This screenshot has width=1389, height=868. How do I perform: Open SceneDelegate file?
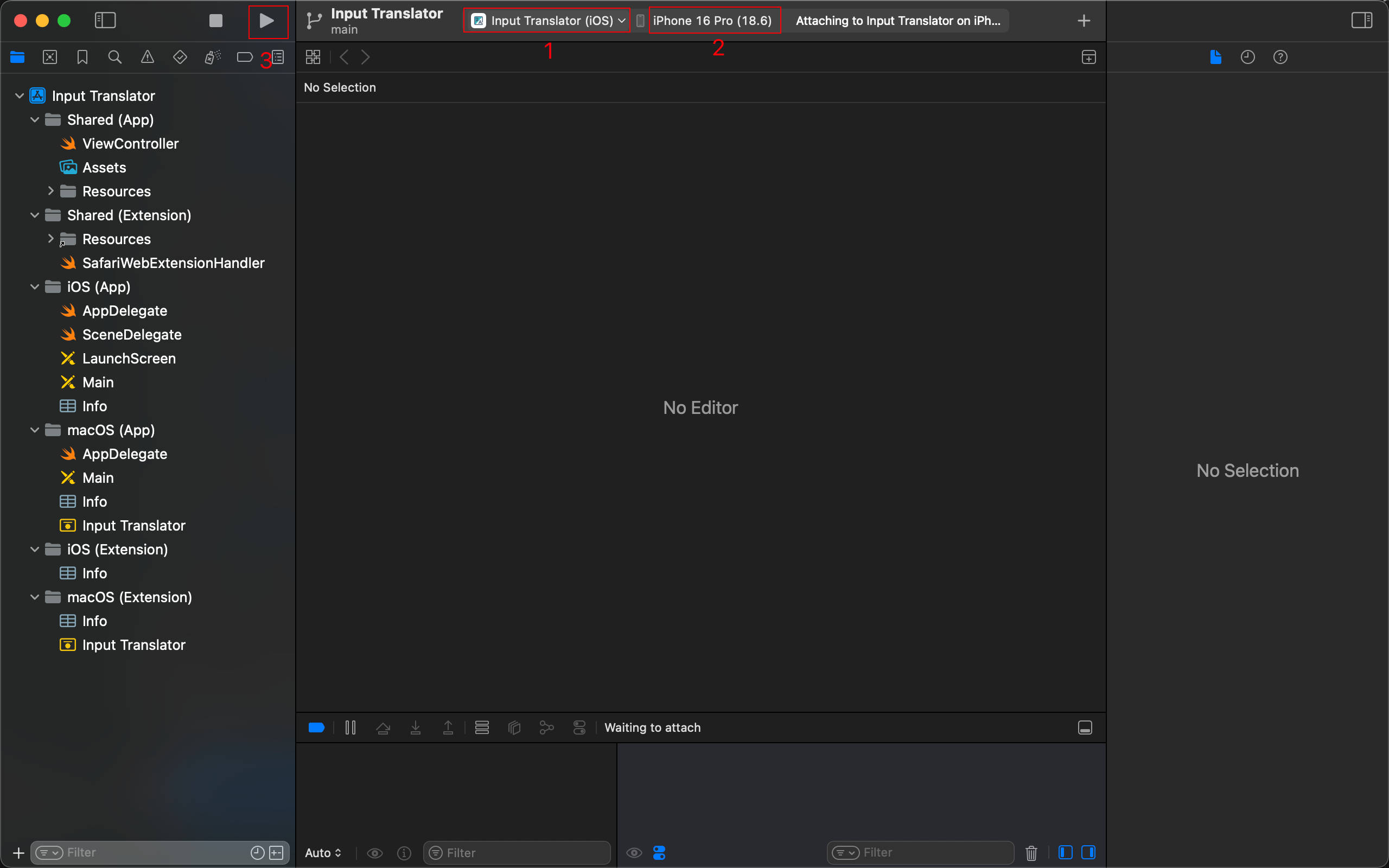tap(131, 334)
